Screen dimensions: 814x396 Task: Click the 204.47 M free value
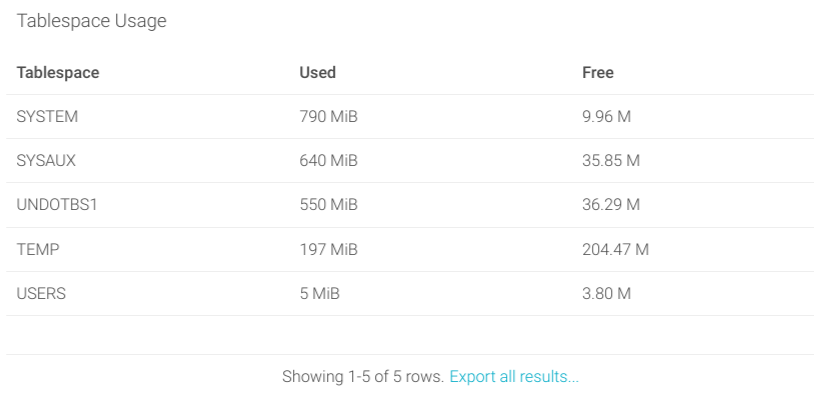click(x=616, y=250)
